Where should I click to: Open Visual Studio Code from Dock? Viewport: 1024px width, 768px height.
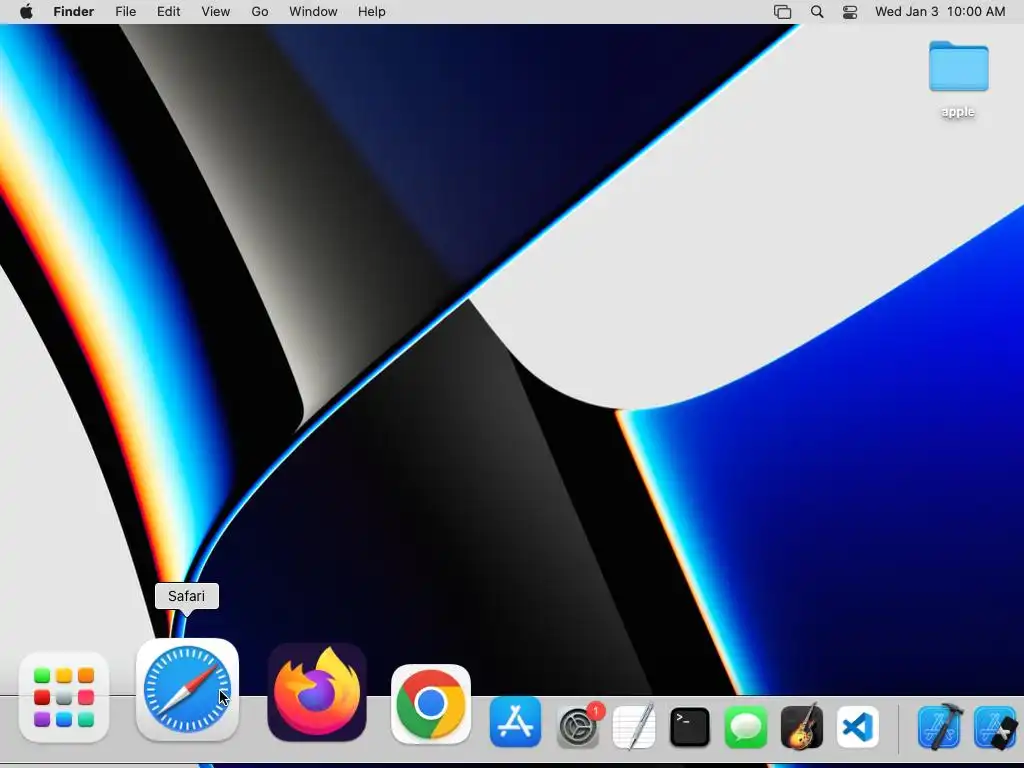(x=857, y=726)
